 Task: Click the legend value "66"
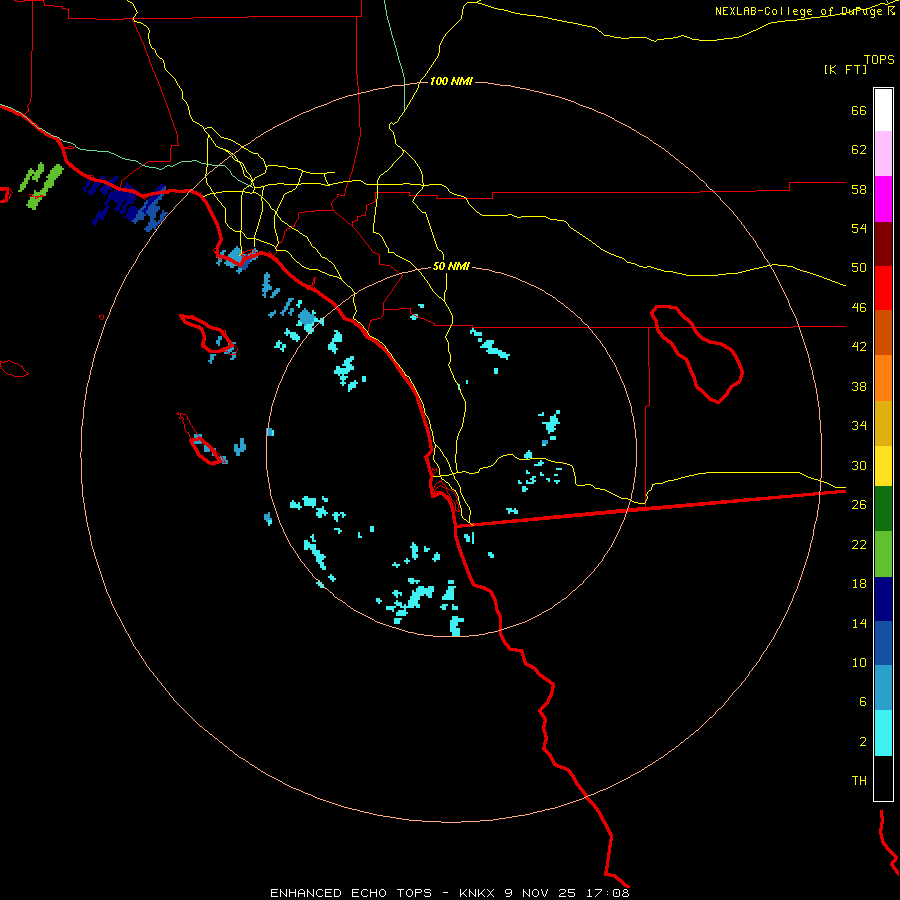click(859, 111)
